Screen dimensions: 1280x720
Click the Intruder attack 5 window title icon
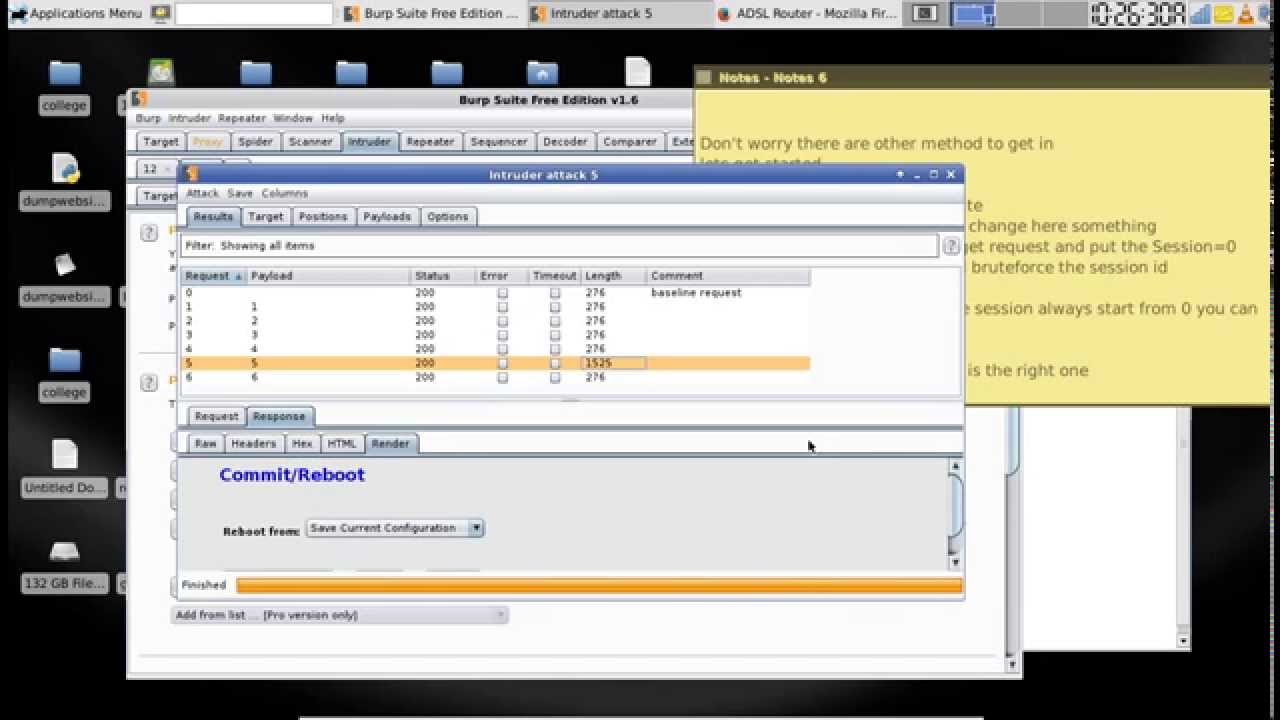[192, 174]
